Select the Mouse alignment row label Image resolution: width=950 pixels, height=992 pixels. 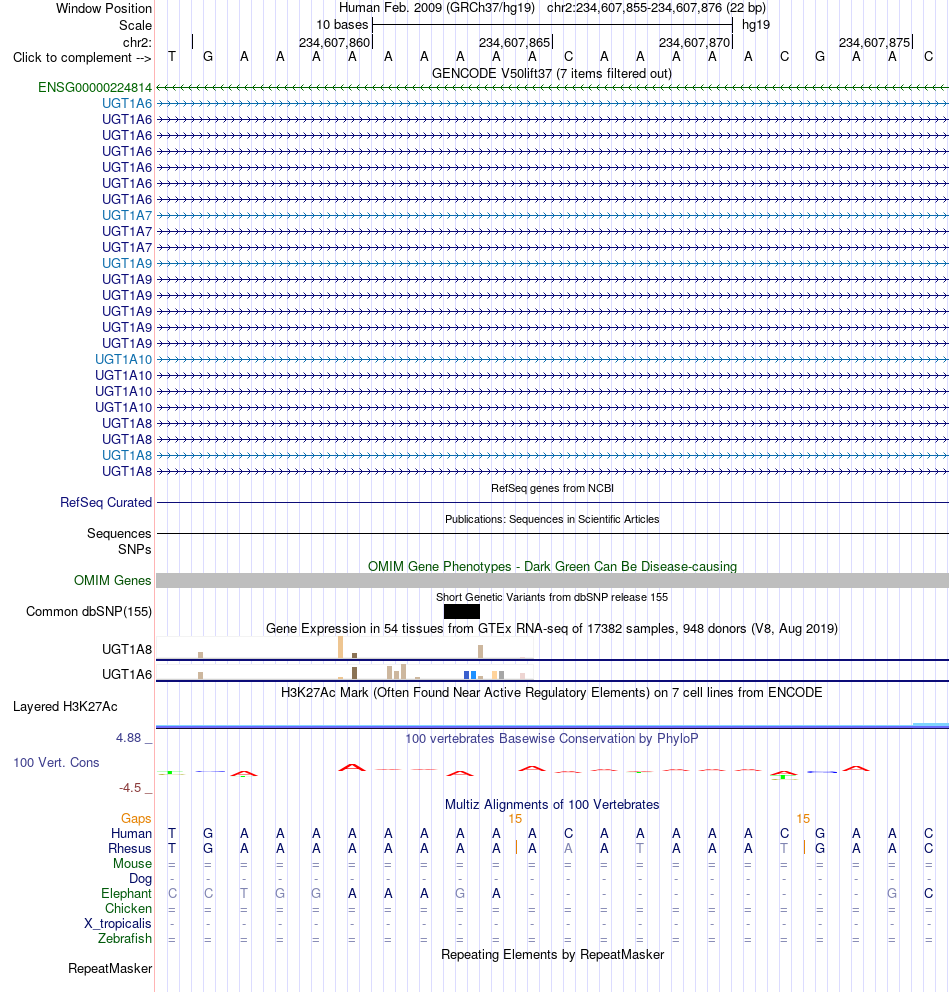point(132,864)
